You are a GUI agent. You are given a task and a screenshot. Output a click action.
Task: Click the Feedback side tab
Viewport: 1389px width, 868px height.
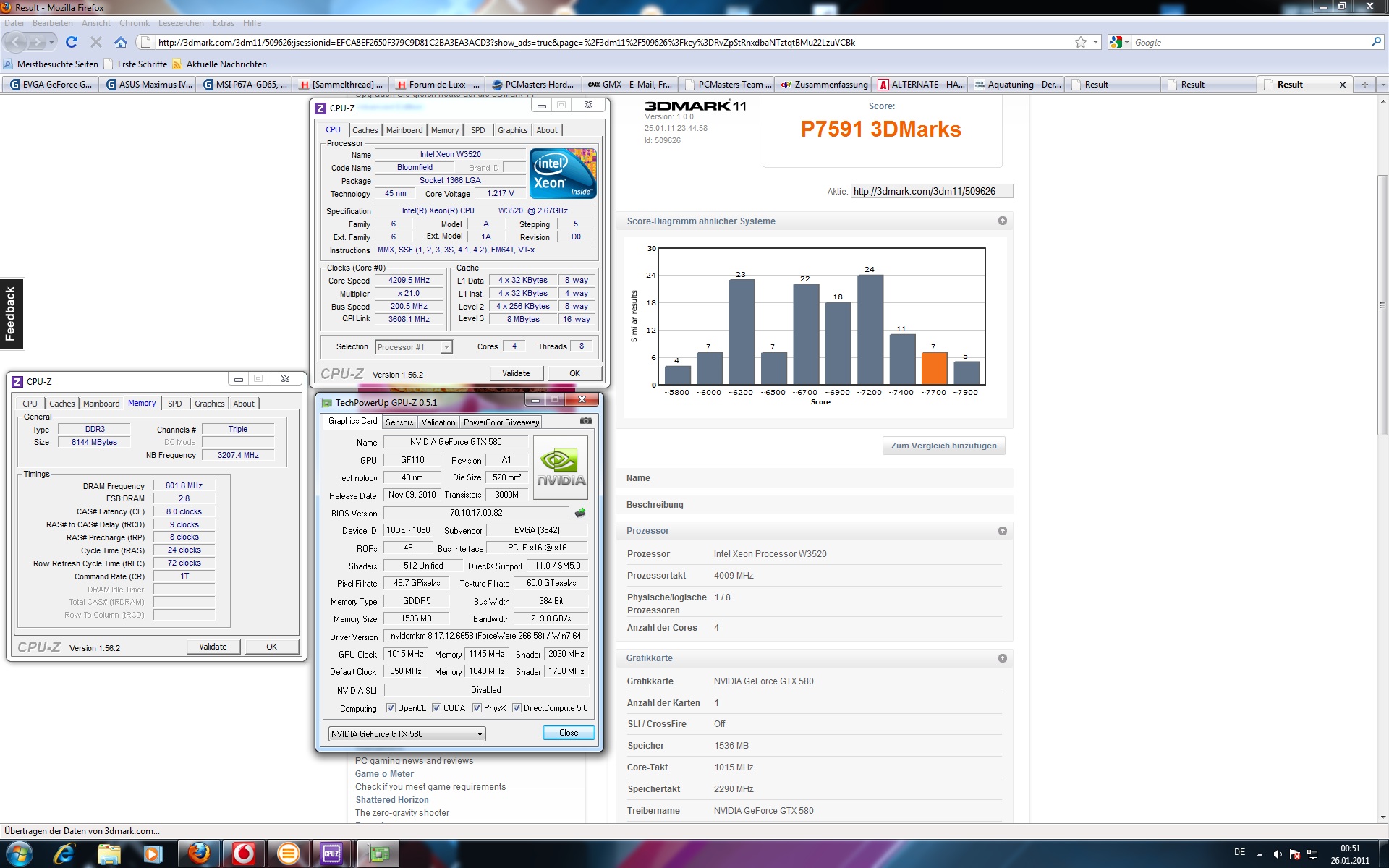click(x=11, y=314)
